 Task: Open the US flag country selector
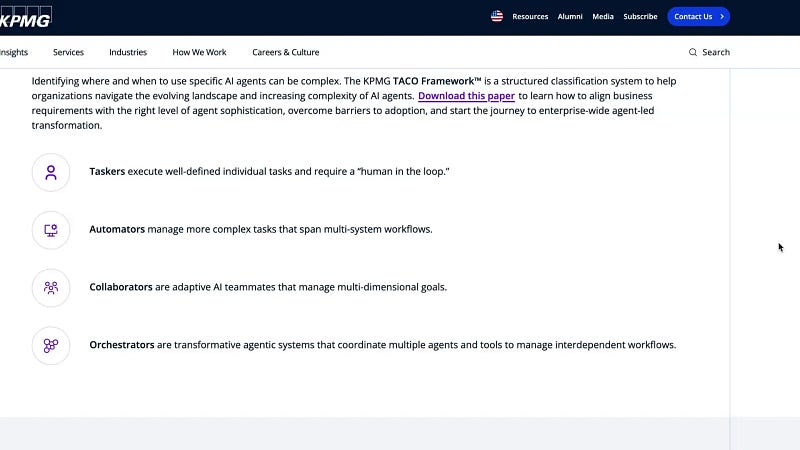[497, 16]
